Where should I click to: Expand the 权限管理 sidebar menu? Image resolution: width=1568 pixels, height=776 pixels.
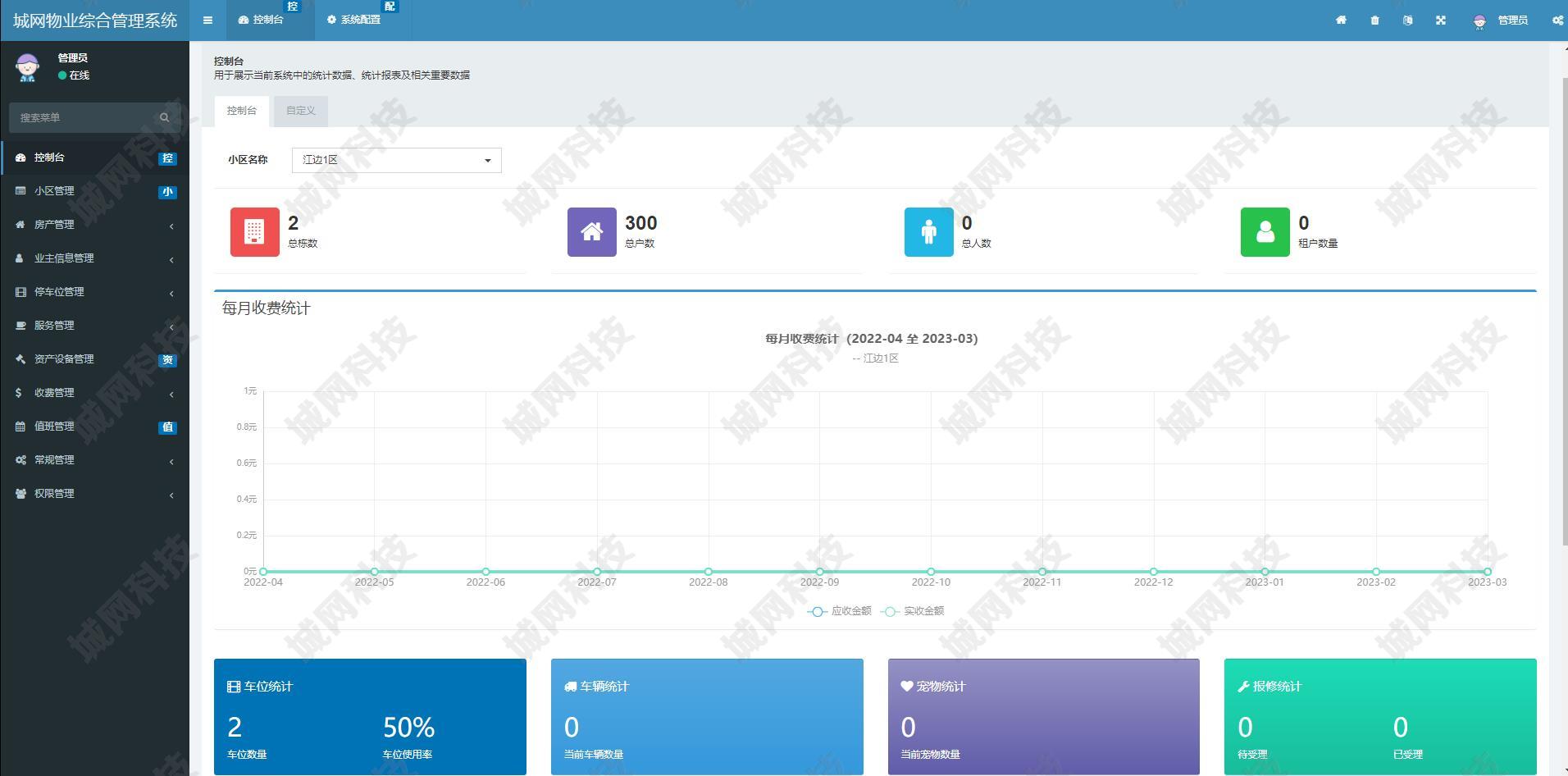coord(95,494)
